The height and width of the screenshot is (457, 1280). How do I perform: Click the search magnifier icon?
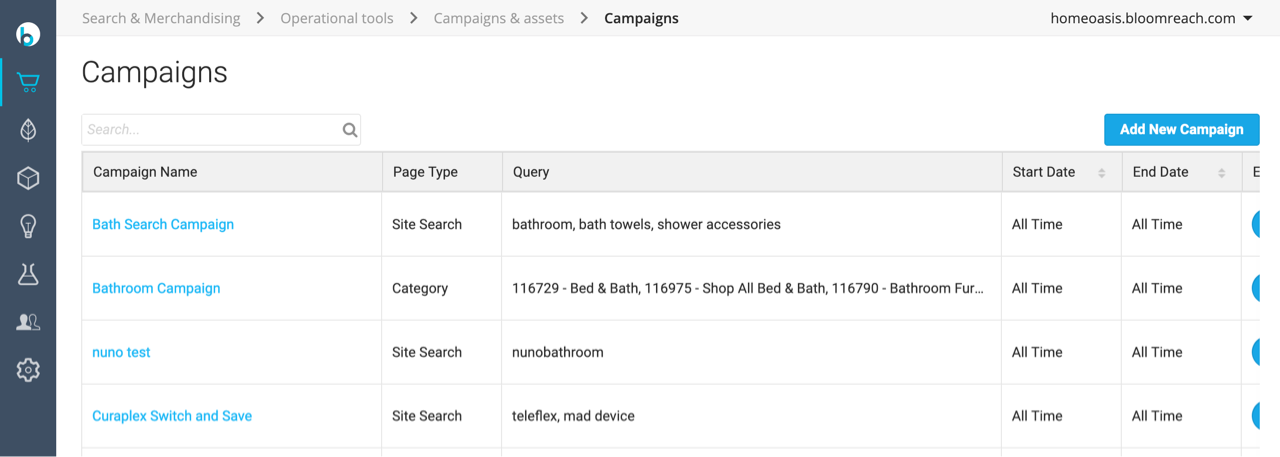point(349,130)
